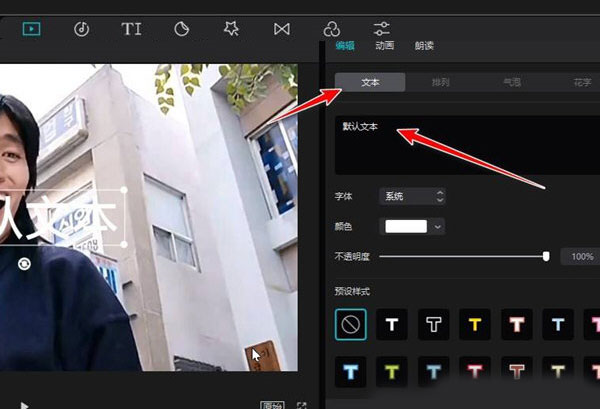Expand the 字体 font dropdown showing 系统
This screenshot has width=600, height=409.
pos(412,197)
